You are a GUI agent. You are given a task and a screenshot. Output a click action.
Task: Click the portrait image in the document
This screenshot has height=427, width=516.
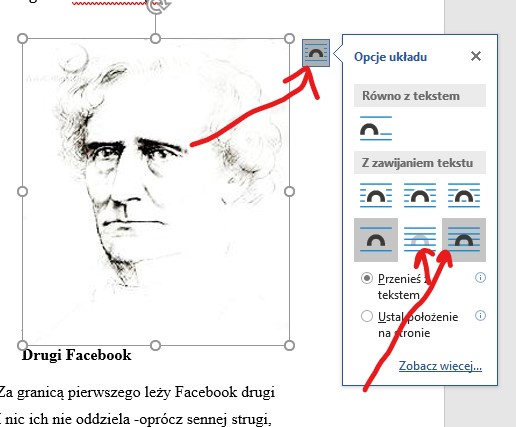tap(156, 192)
